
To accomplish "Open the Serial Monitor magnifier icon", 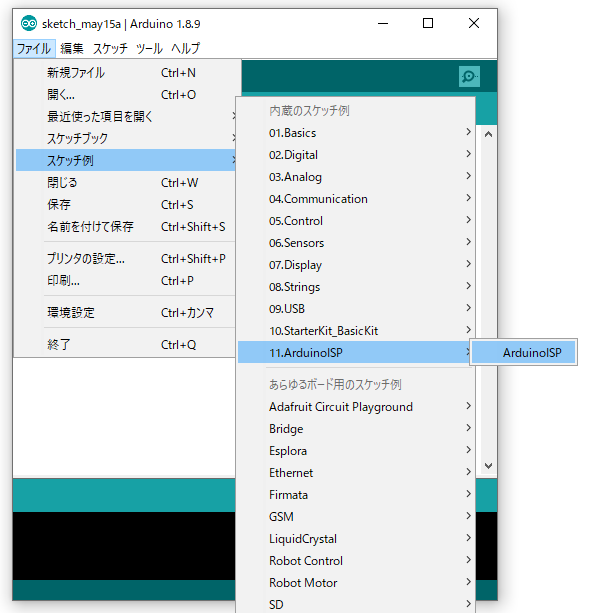I will (x=469, y=76).
